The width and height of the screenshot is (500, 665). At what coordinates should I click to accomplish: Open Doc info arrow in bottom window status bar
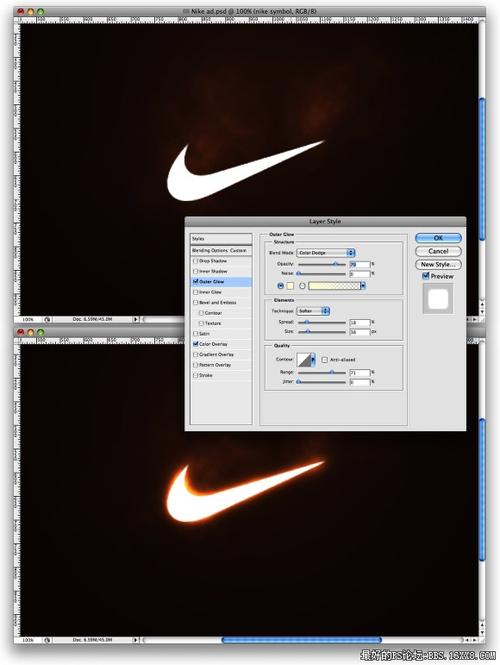pos(136,640)
